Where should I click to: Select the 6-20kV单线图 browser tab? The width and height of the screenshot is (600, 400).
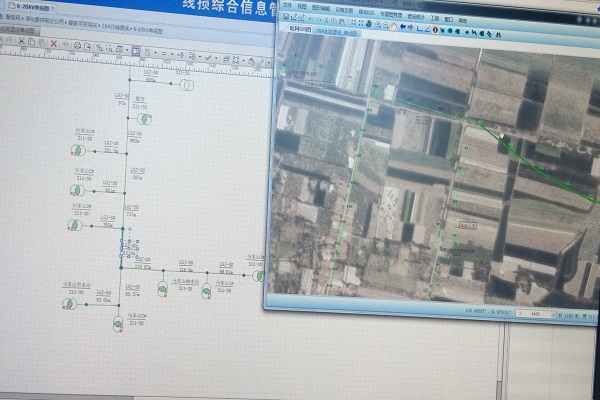[25, 6]
